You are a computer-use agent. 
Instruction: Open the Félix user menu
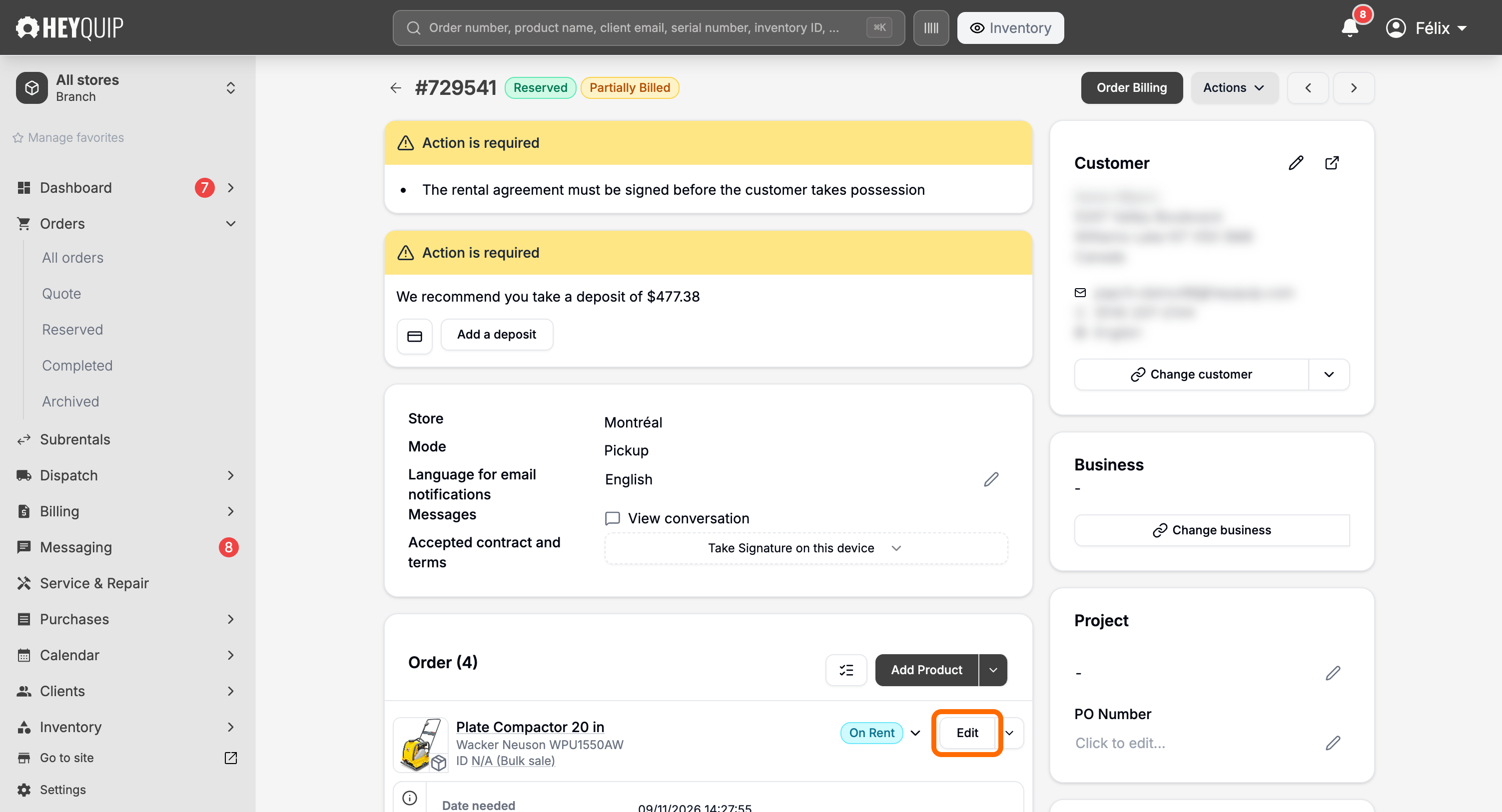[x=1426, y=28]
